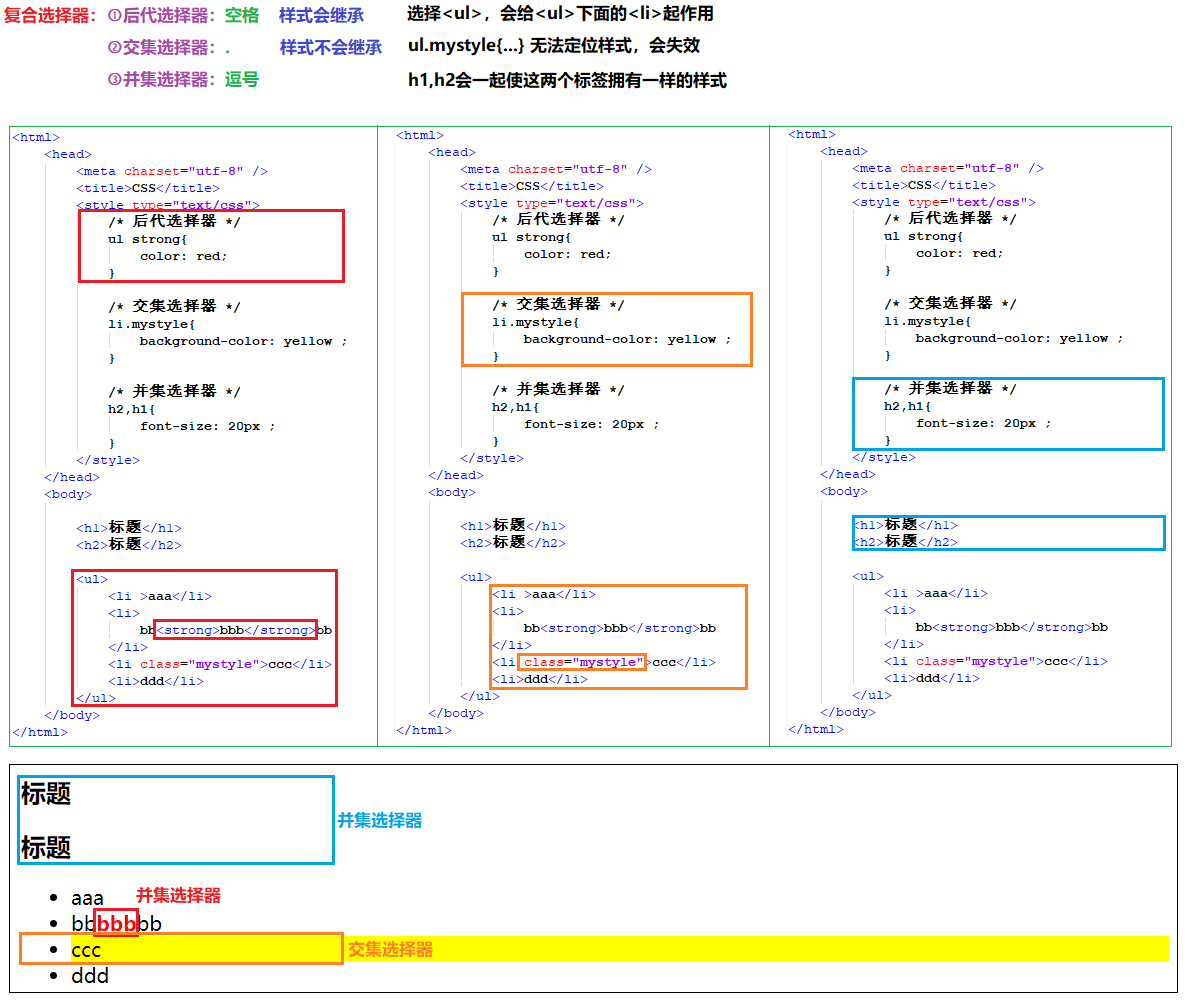
Task: Select the green "逗号" text
Action: point(241,80)
